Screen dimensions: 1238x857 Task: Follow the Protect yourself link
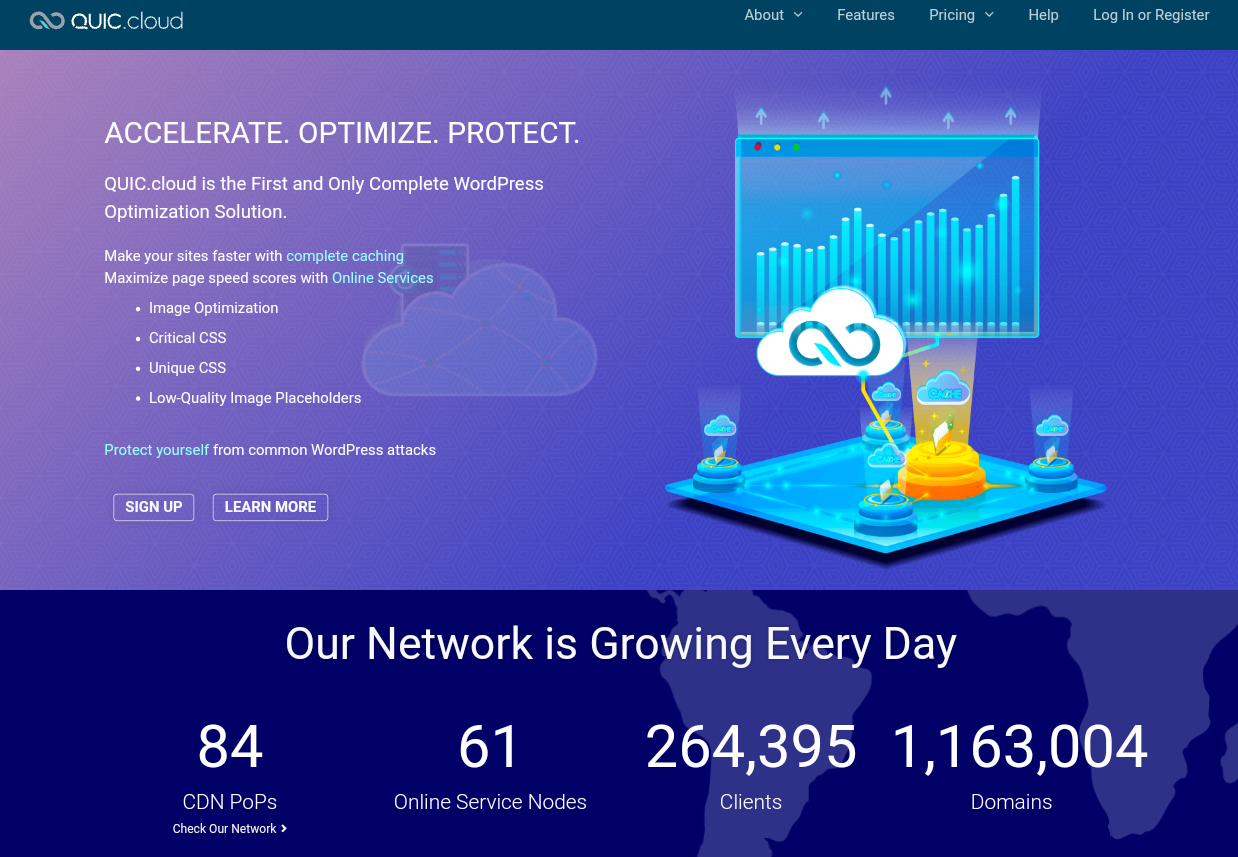coord(157,450)
